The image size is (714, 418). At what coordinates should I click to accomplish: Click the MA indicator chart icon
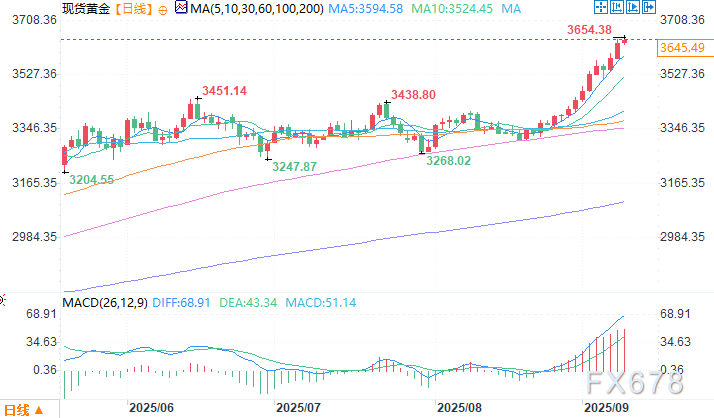coord(180,9)
